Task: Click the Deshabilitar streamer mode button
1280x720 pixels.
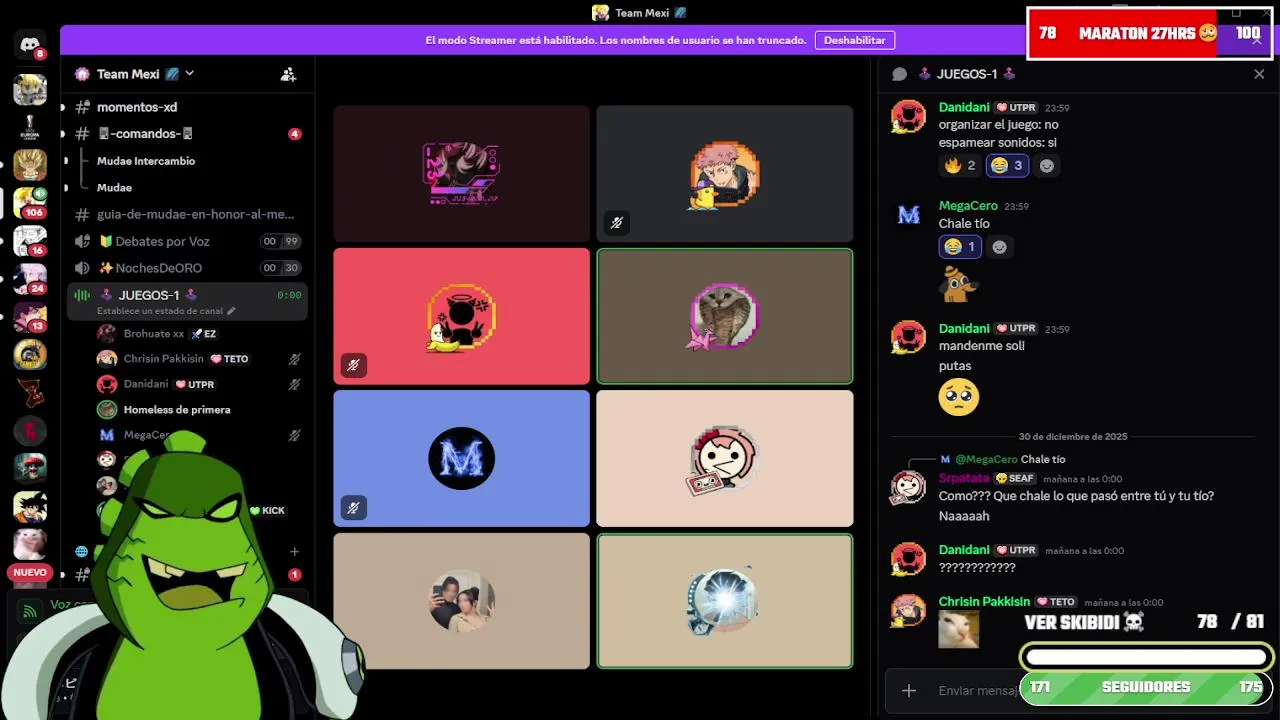Action: pos(855,40)
